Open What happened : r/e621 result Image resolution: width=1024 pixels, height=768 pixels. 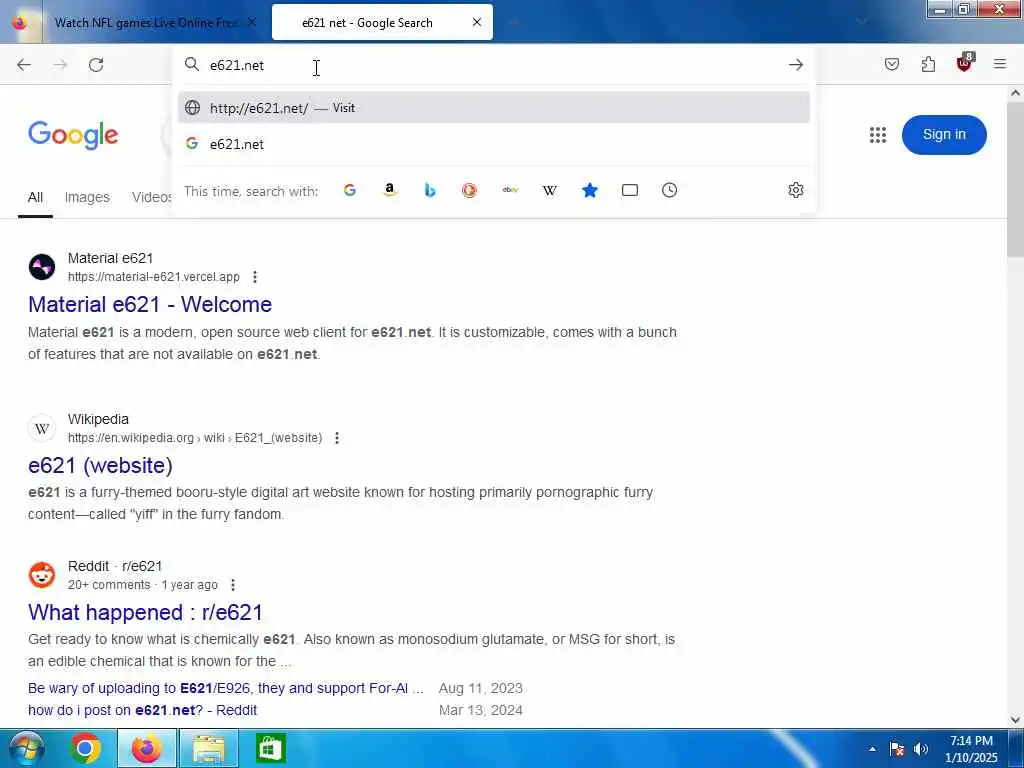[x=146, y=612]
